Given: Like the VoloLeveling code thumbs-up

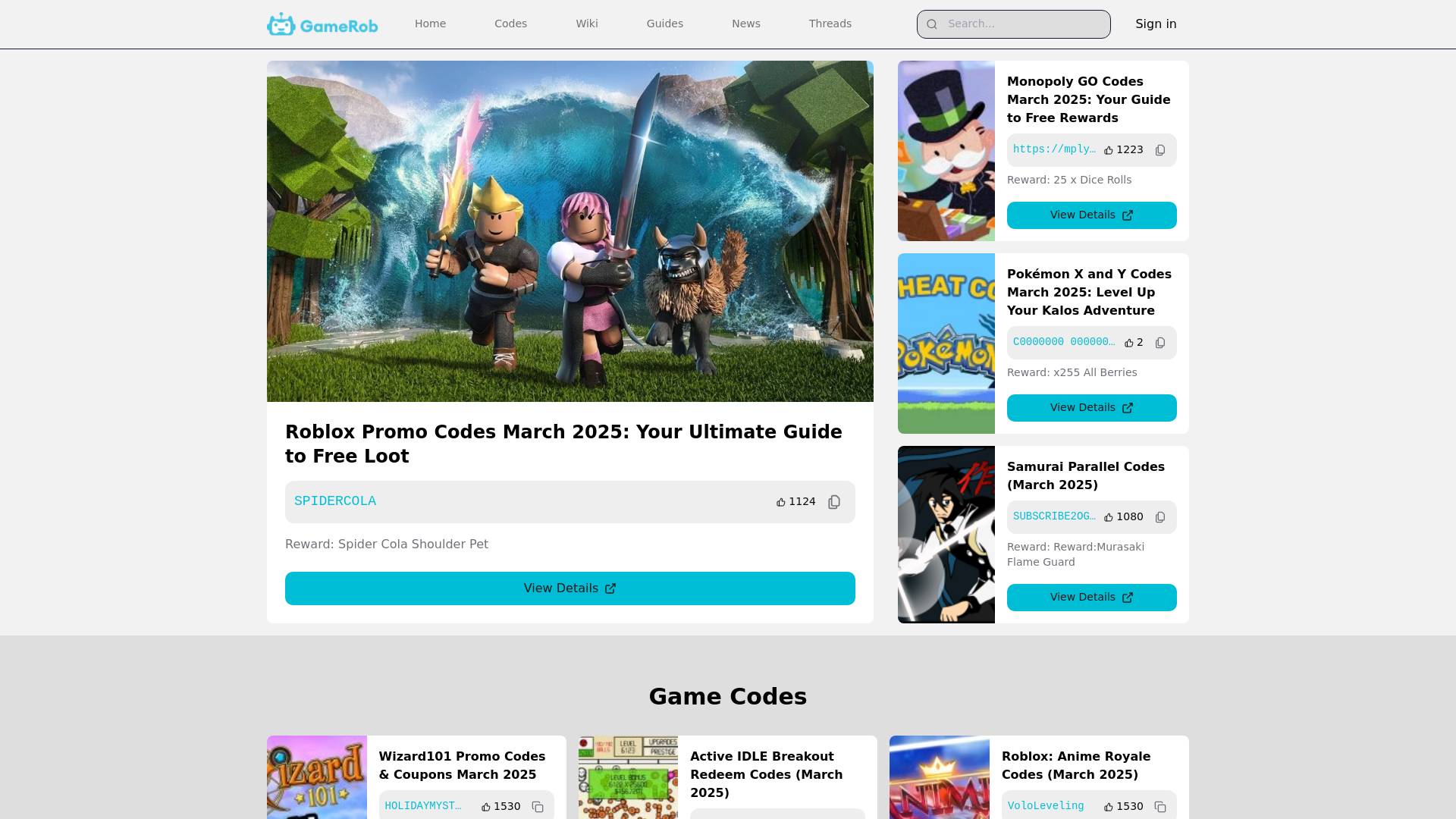Looking at the screenshot, I should coord(1109,807).
